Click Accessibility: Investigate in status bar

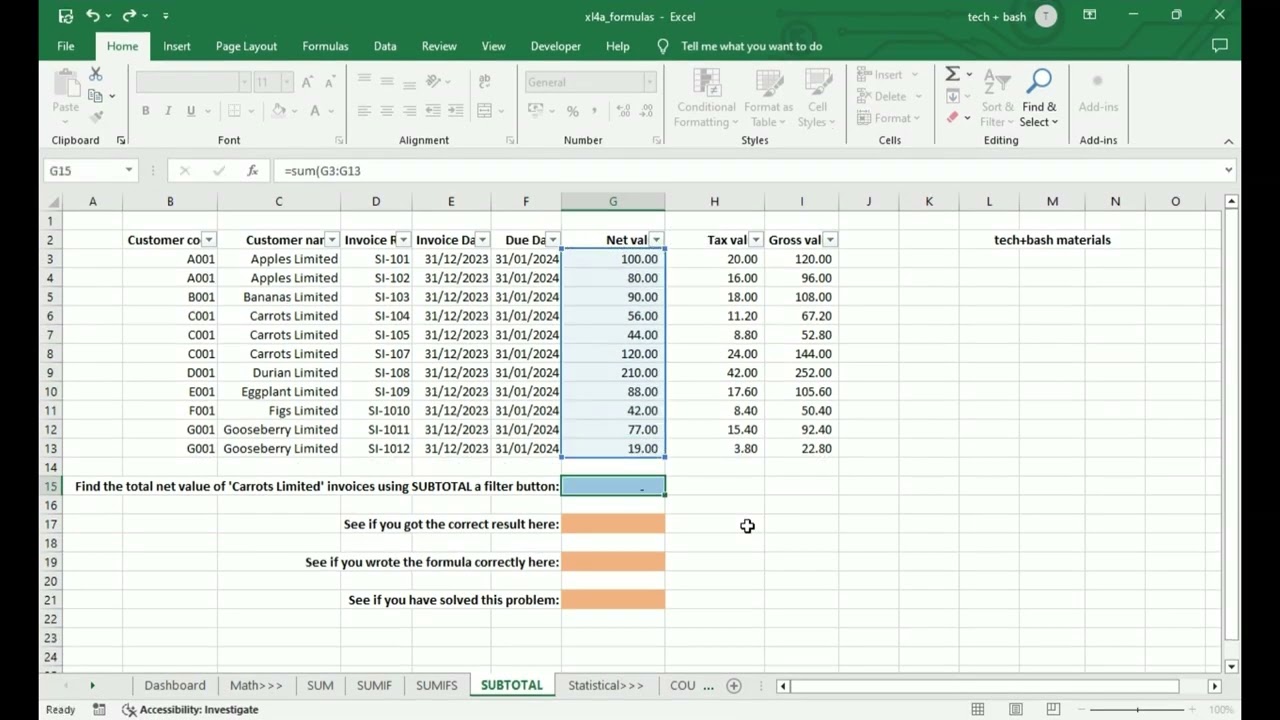190,709
